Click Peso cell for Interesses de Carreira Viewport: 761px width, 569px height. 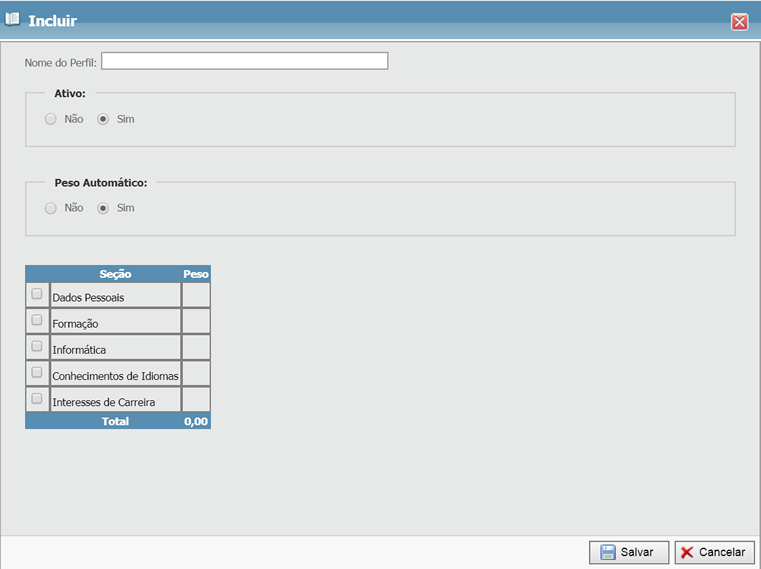pyautogui.click(x=196, y=399)
